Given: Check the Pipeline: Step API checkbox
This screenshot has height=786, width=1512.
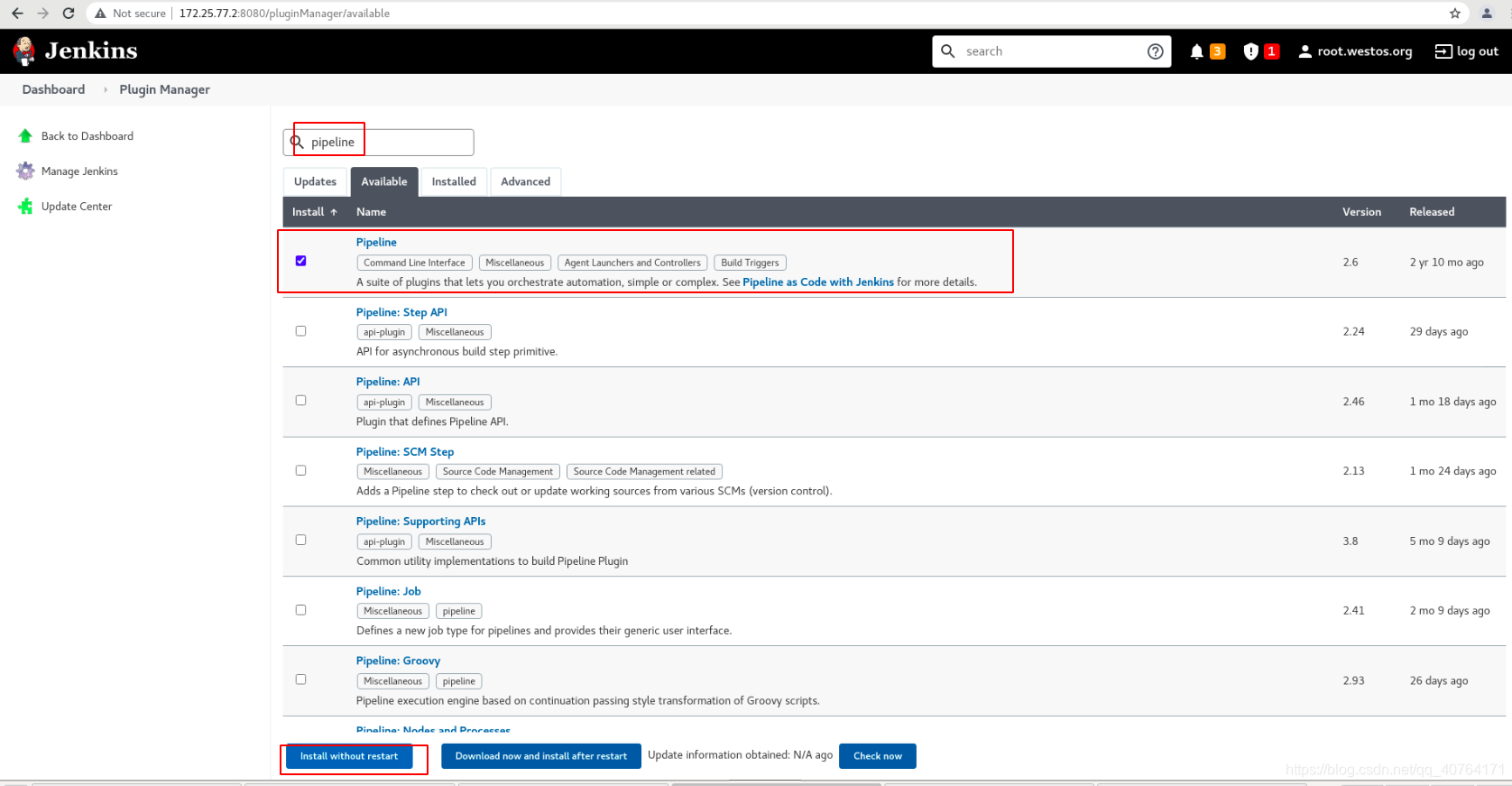Looking at the screenshot, I should [x=301, y=331].
